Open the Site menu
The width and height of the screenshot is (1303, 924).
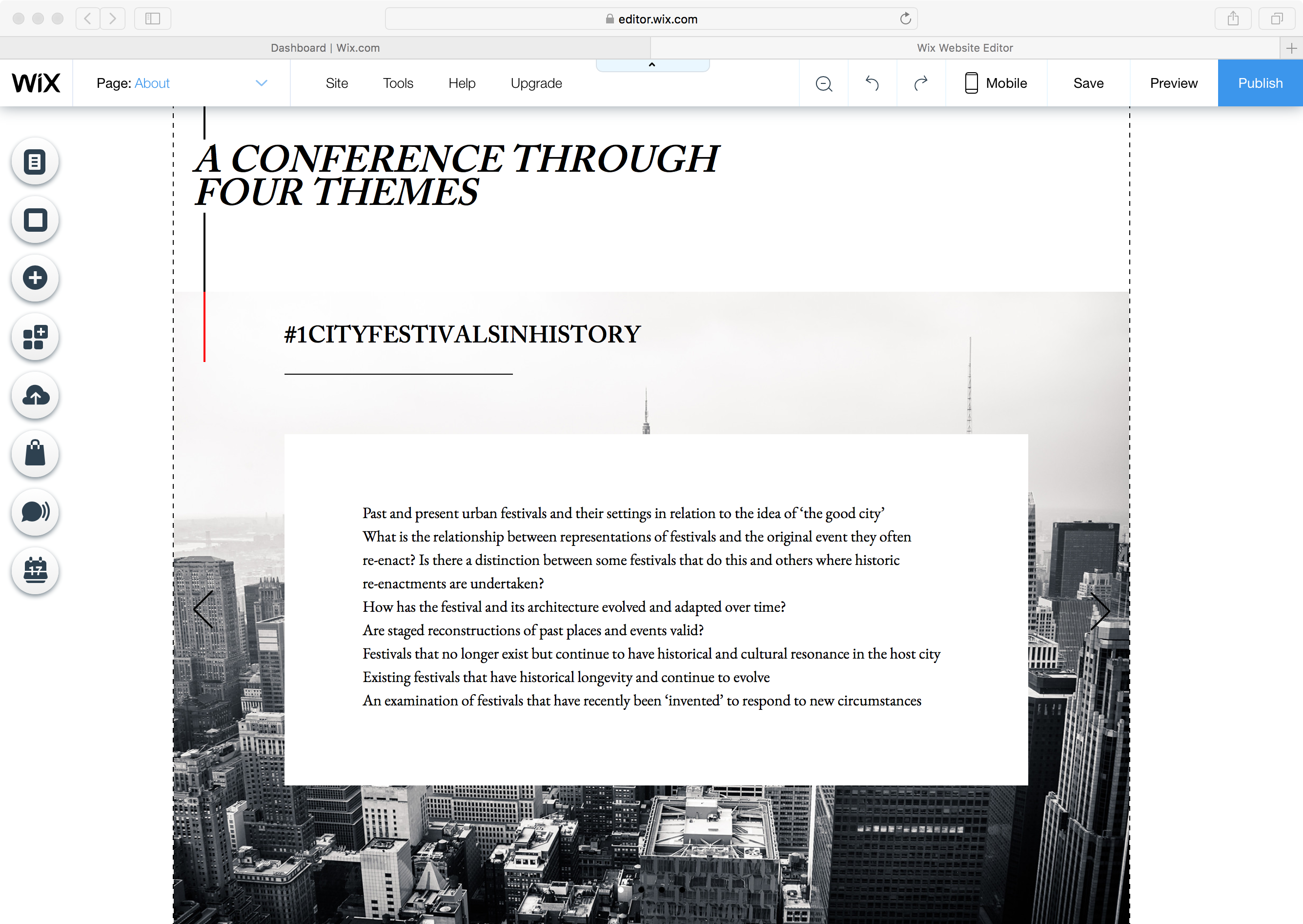coord(336,83)
